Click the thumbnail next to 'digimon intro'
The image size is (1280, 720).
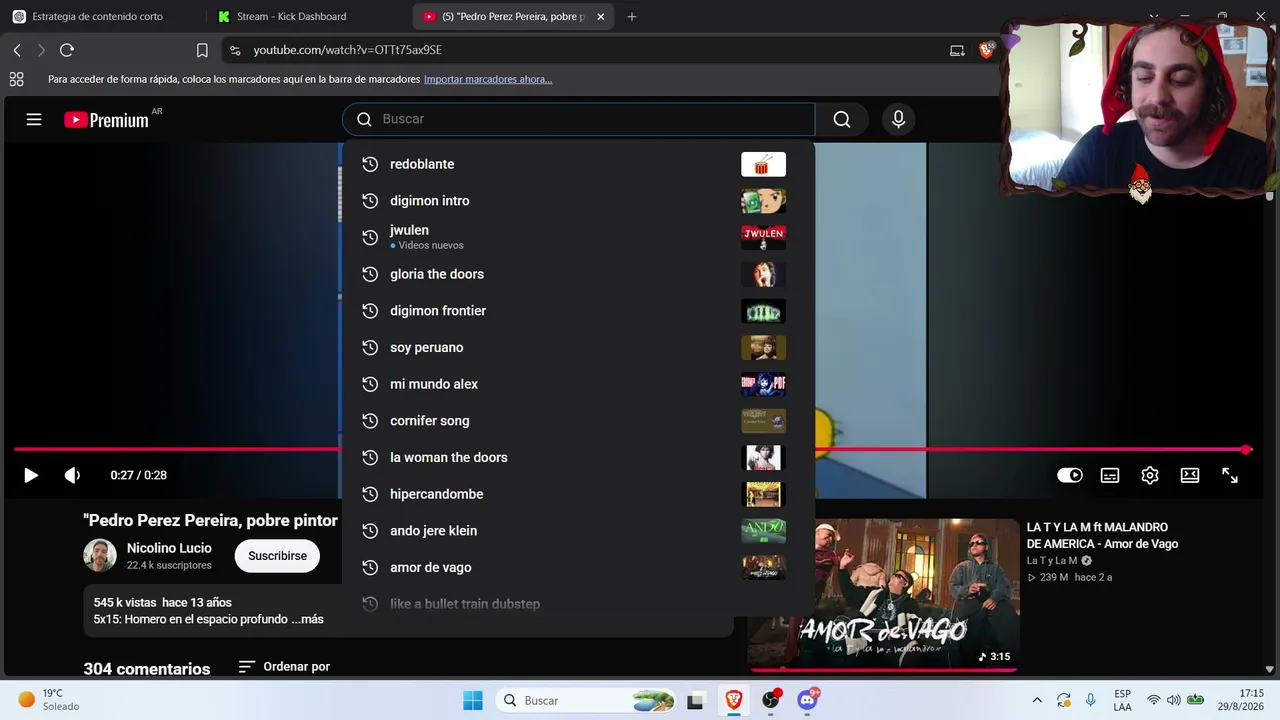point(763,201)
